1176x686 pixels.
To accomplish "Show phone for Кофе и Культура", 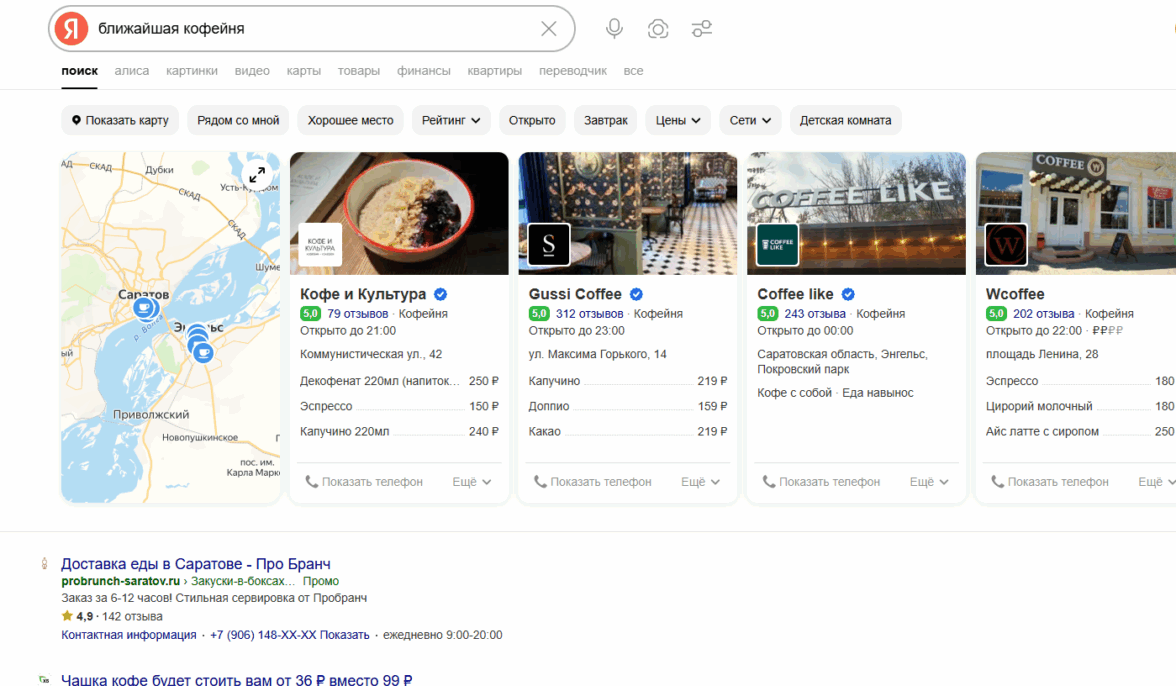I will pos(364,481).
